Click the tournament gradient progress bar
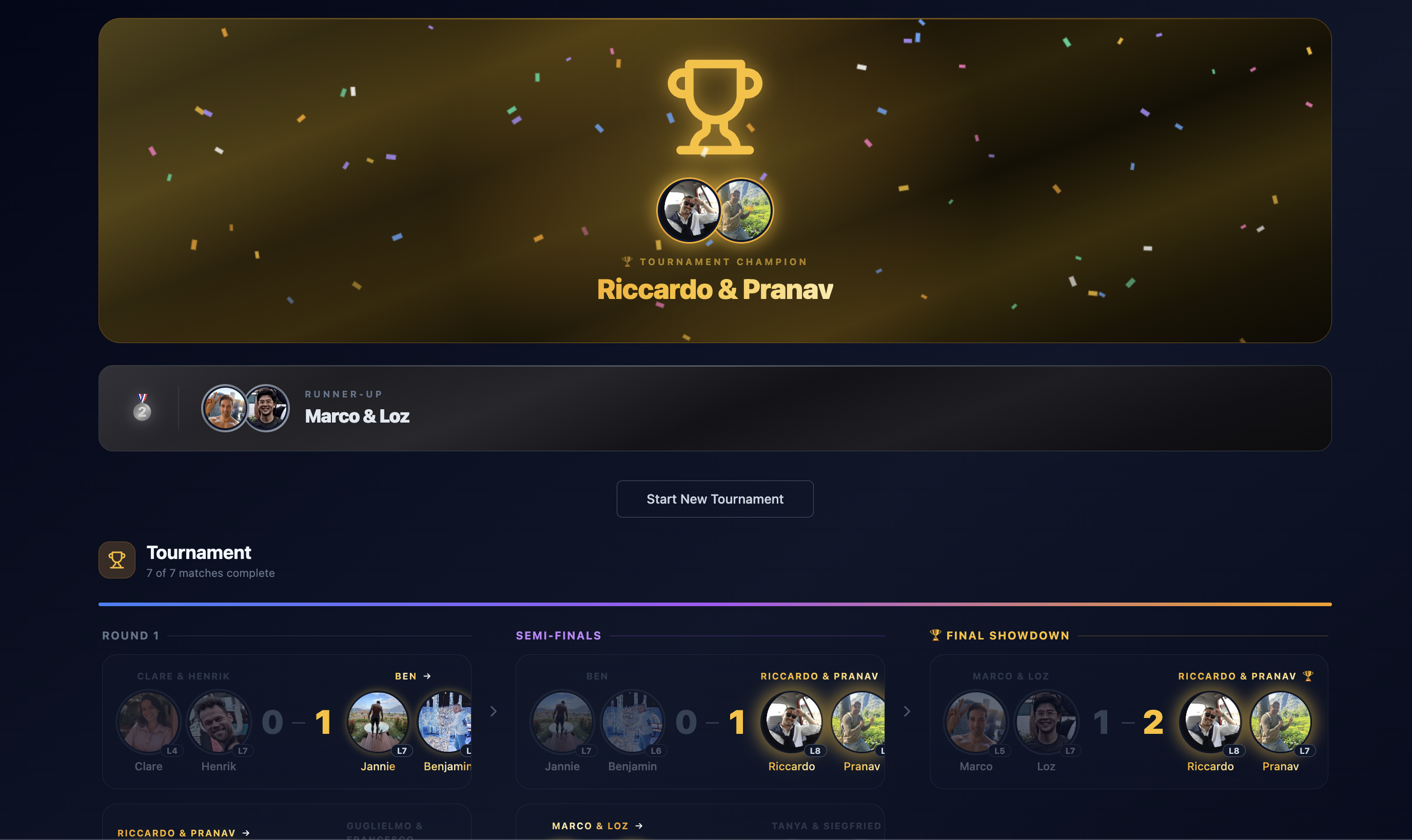Screen dimensions: 1412x840 pos(715,605)
